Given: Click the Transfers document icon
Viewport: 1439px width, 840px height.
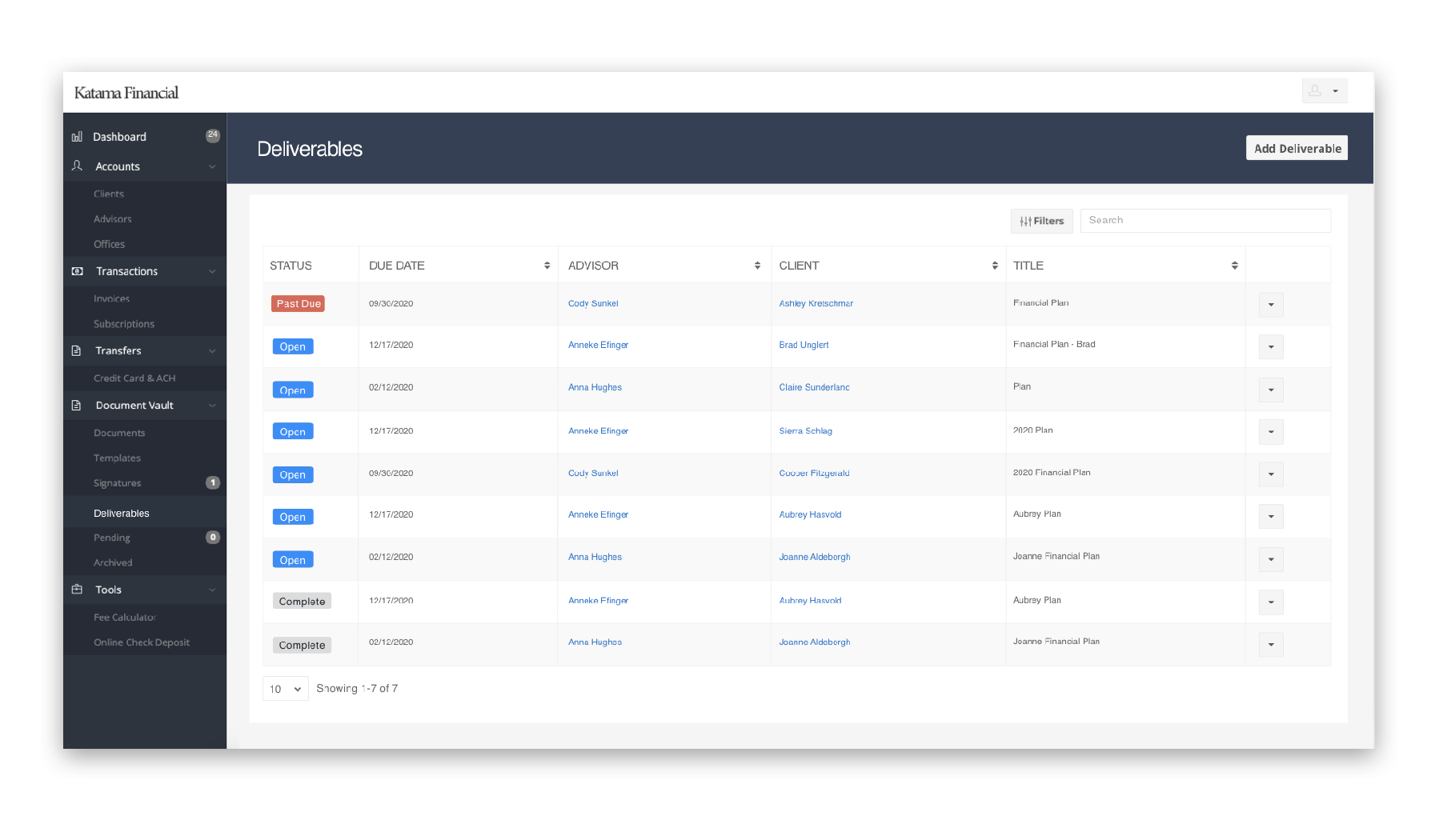Looking at the screenshot, I should (77, 350).
